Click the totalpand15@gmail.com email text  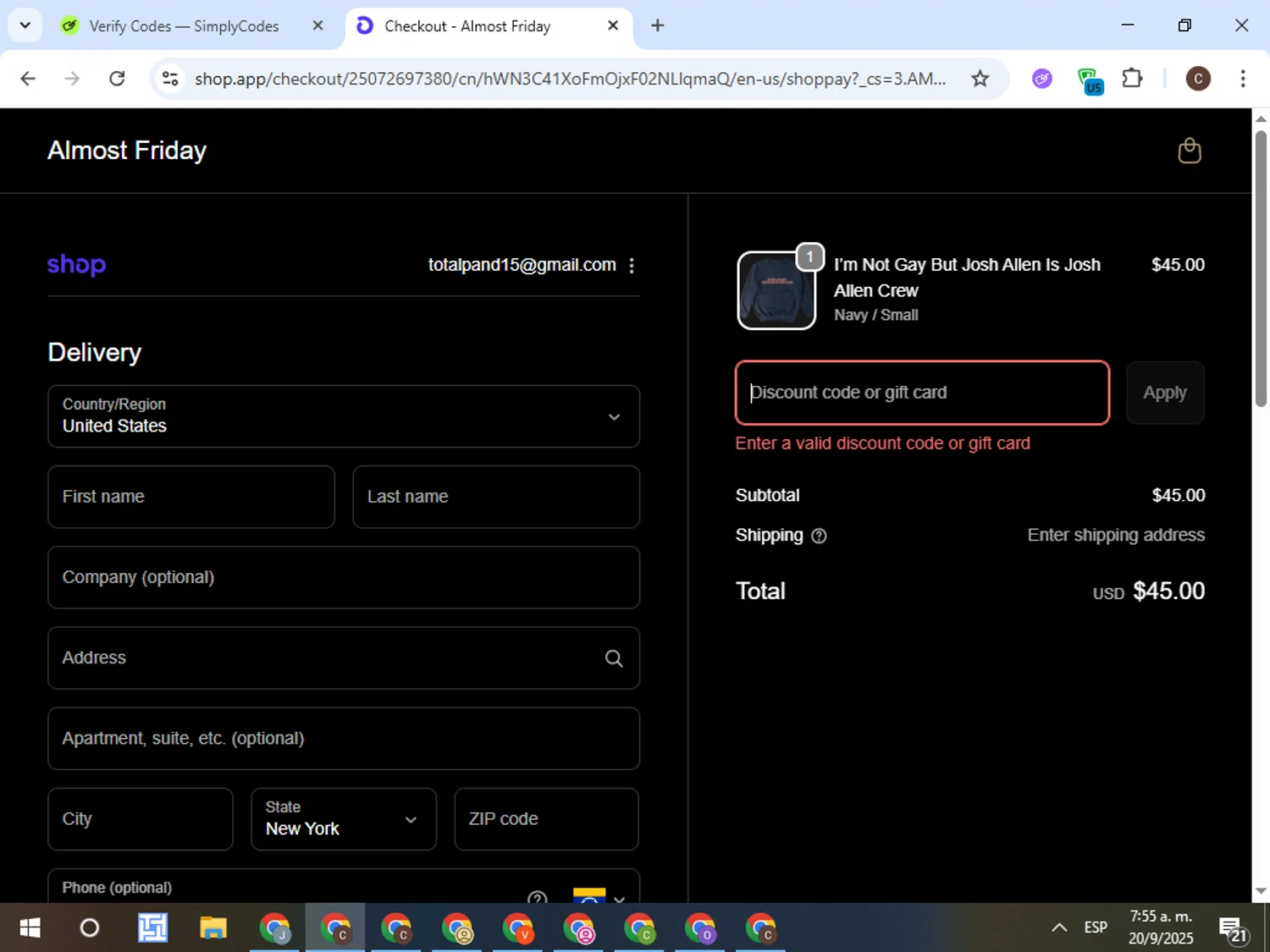pyautogui.click(x=522, y=265)
